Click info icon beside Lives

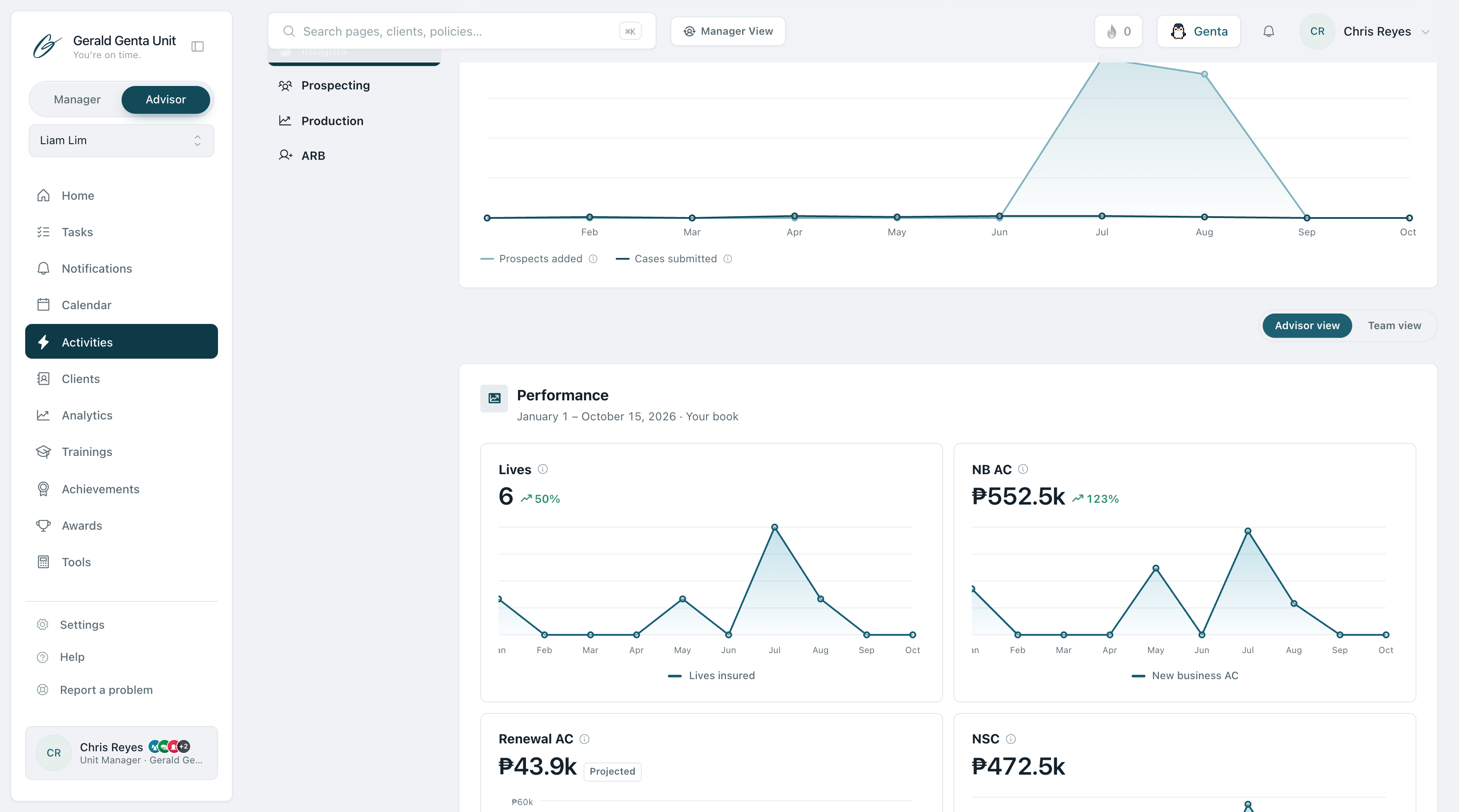543,469
